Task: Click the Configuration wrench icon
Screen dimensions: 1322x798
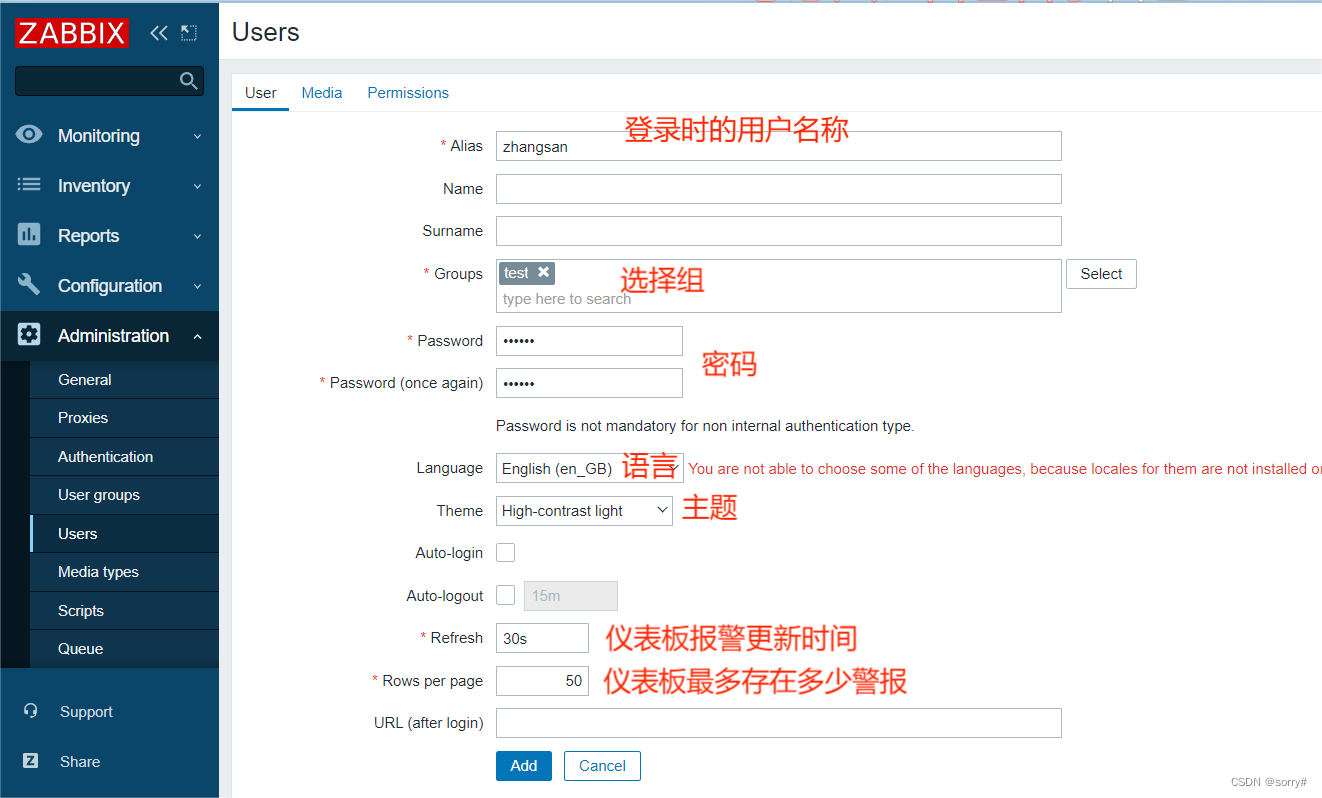Action: [x=29, y=285]
